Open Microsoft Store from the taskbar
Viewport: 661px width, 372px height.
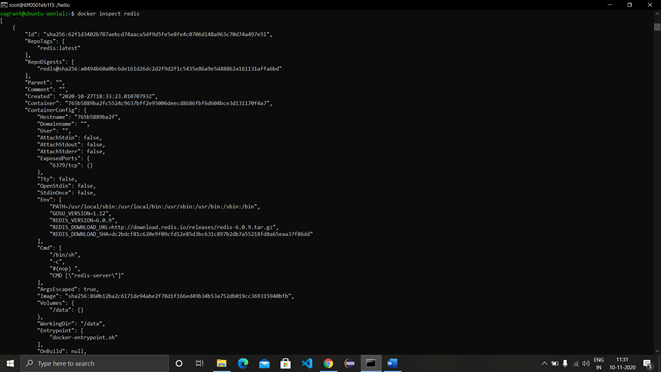coord(285,363)
